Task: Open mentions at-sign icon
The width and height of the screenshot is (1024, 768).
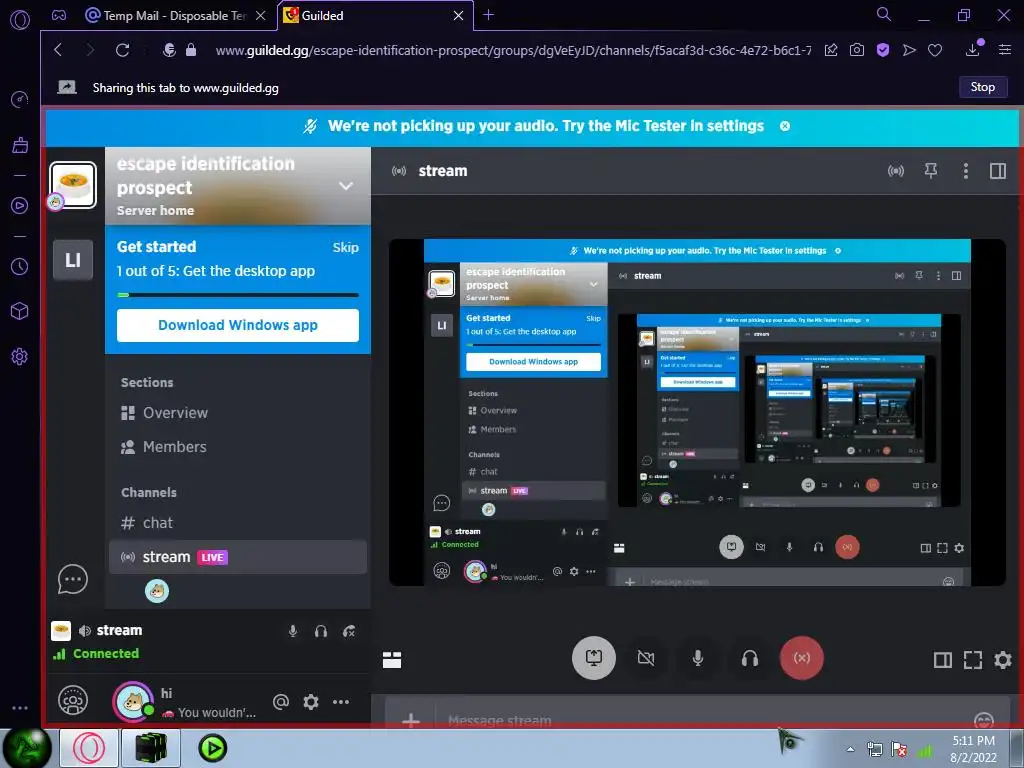Action: [281, 702]
